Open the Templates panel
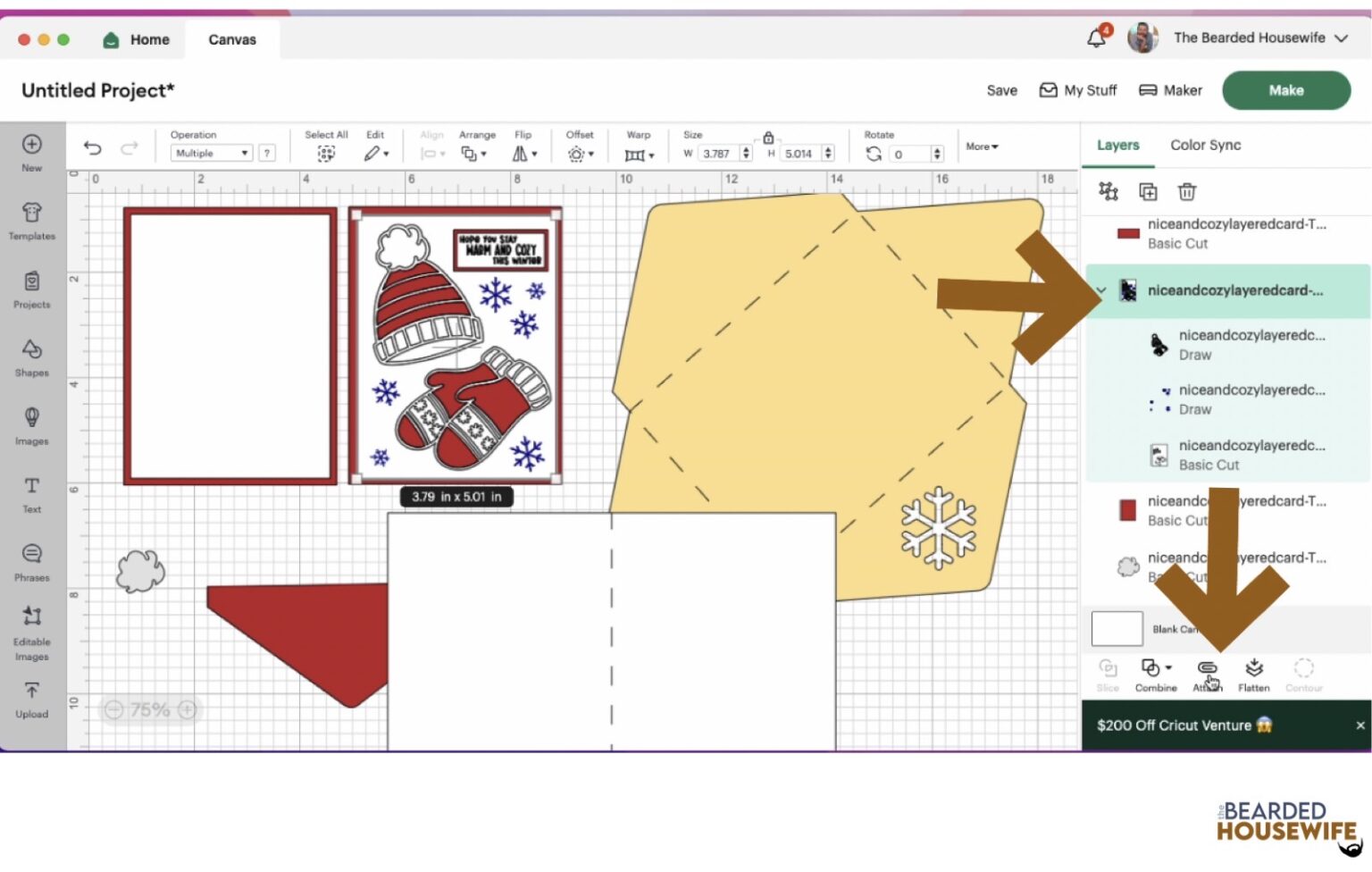 click(x=31, y=220)
